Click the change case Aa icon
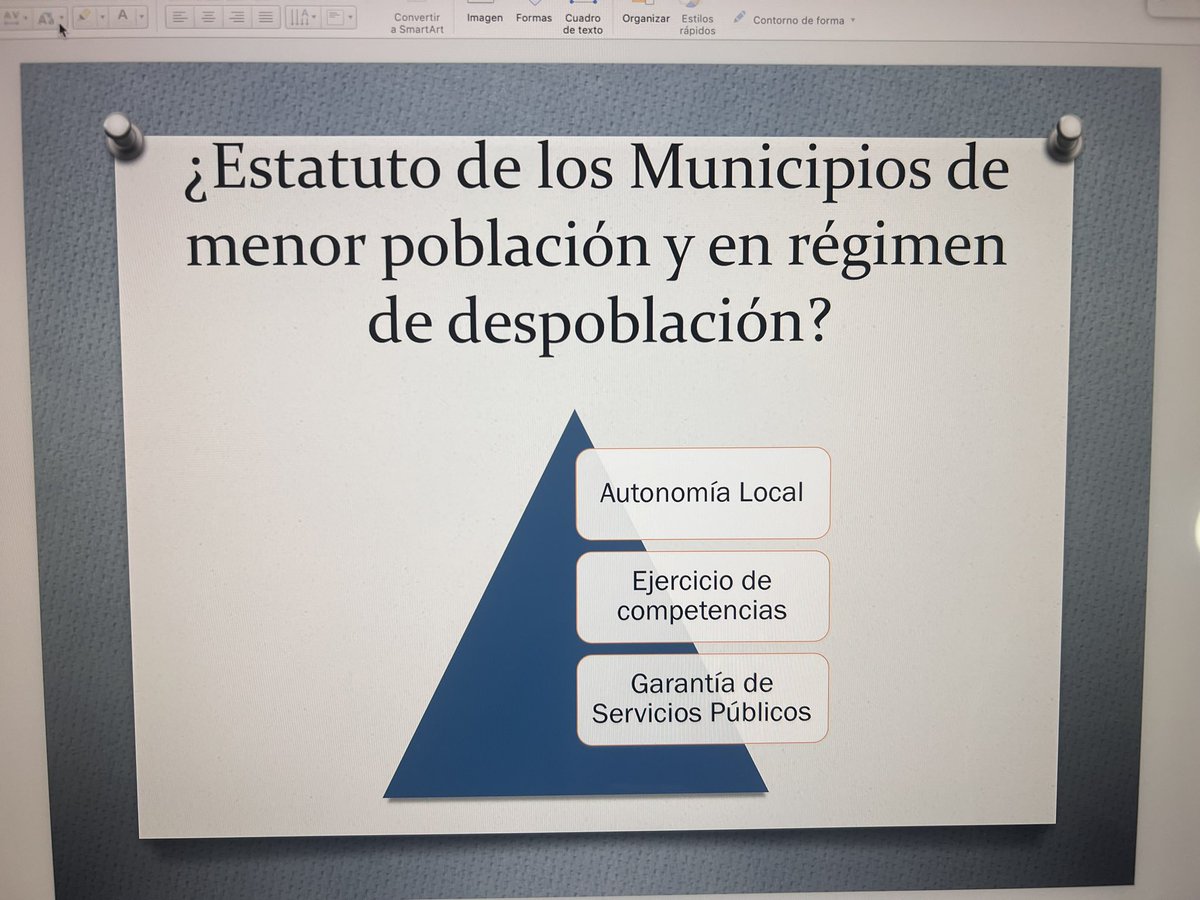Image resolution: width=1200 pixels, height=900 pixels. point(46,17)
